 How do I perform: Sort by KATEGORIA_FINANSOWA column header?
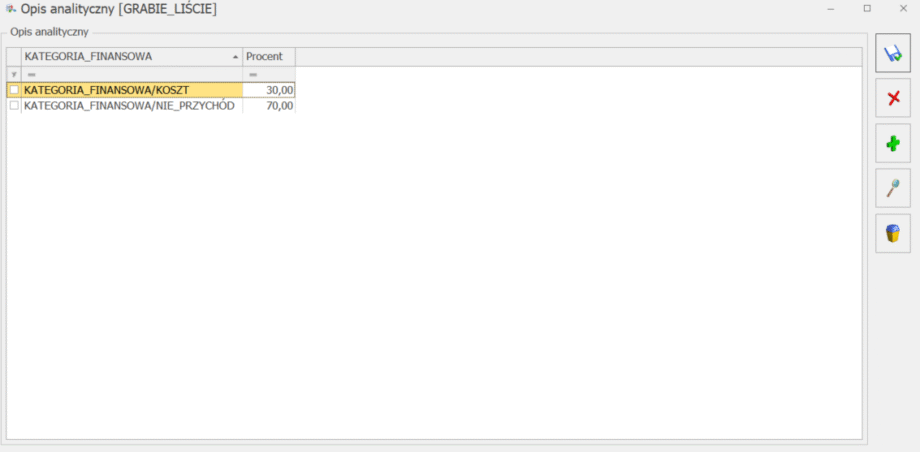point(132,56)
